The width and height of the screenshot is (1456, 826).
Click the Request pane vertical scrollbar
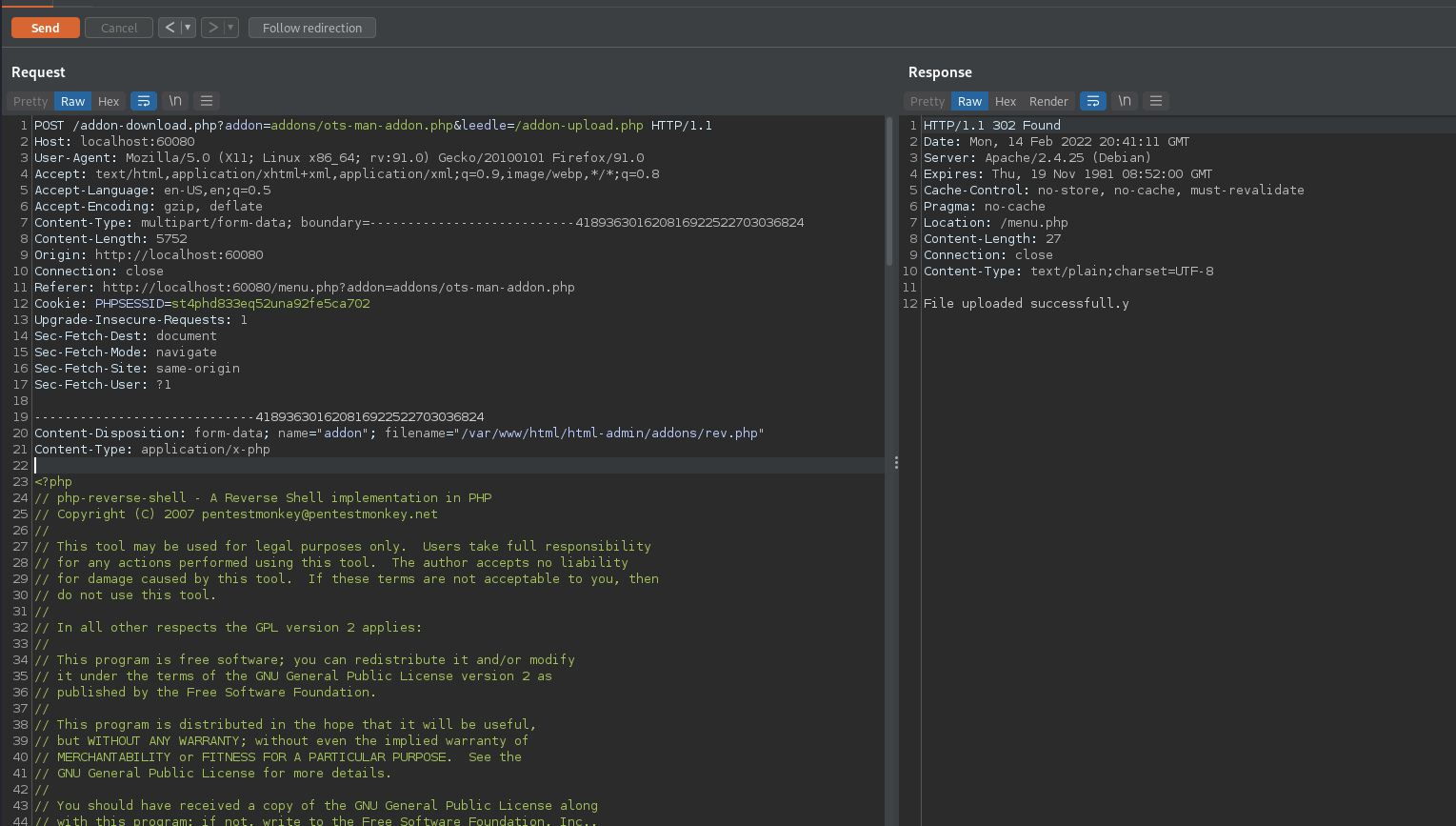coord(889,191)
